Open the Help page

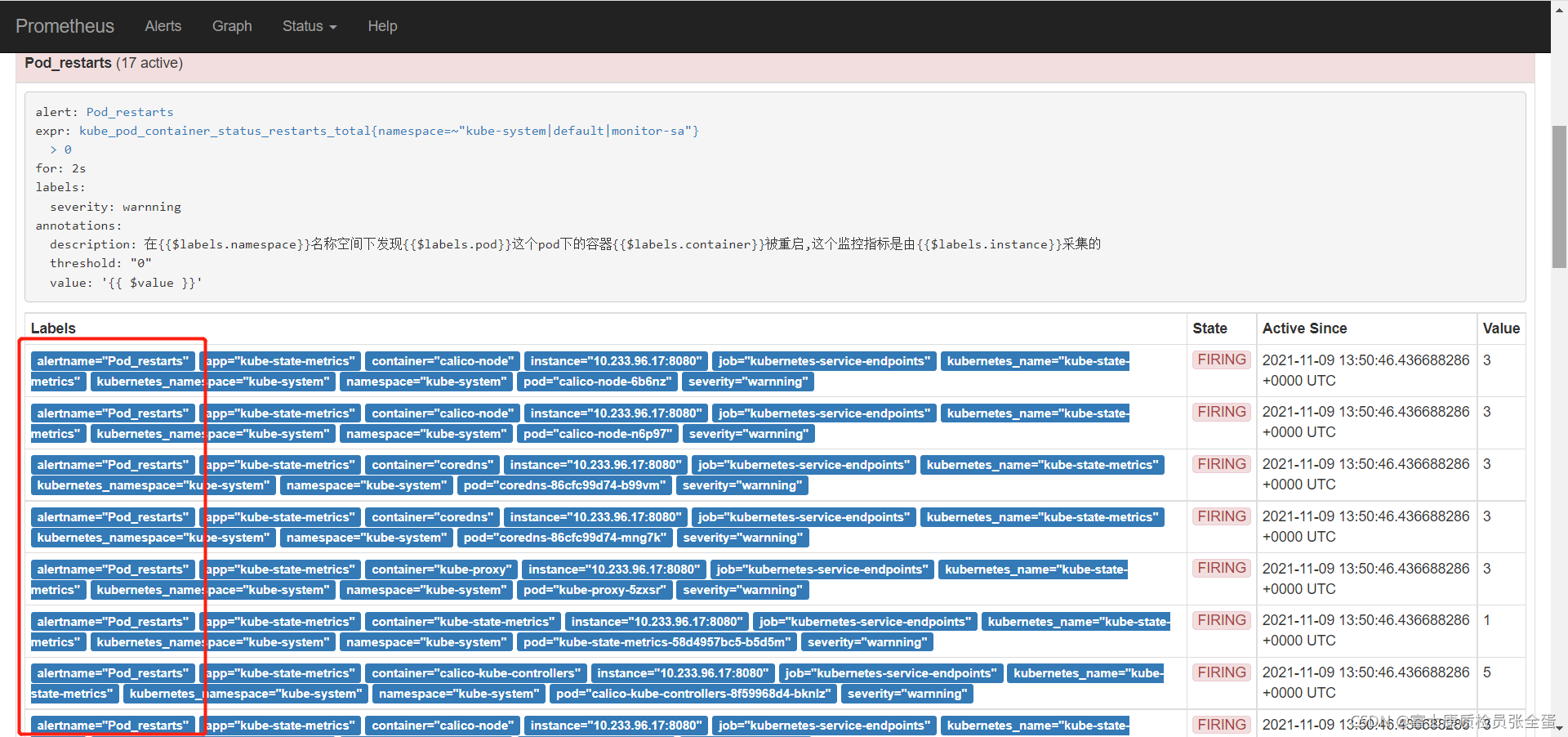click(382, 26)
